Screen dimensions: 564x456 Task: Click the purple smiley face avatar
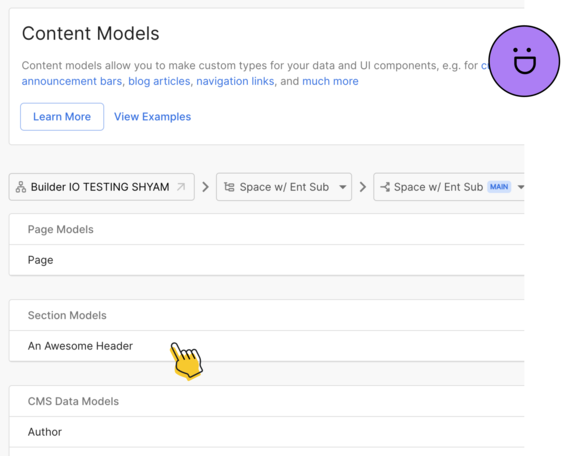point(524,61)
